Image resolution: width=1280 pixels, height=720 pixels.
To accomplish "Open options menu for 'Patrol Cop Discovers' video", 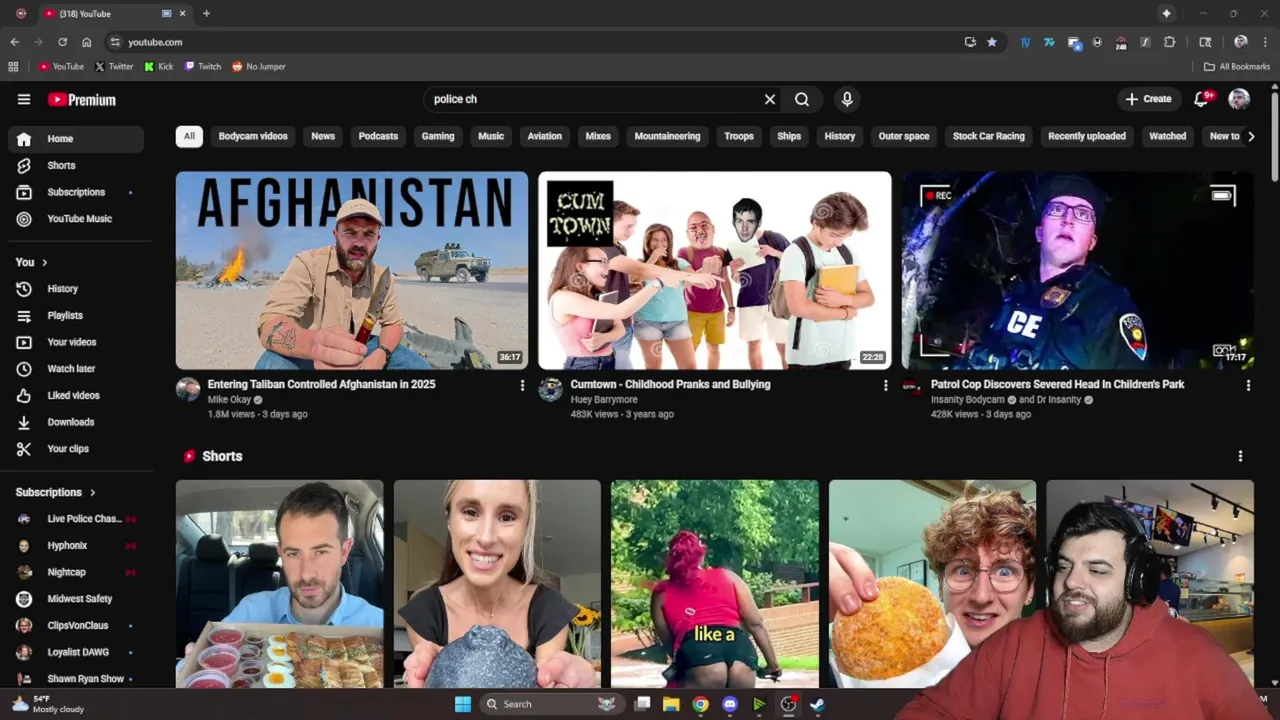I will [x=1248, y=385].
